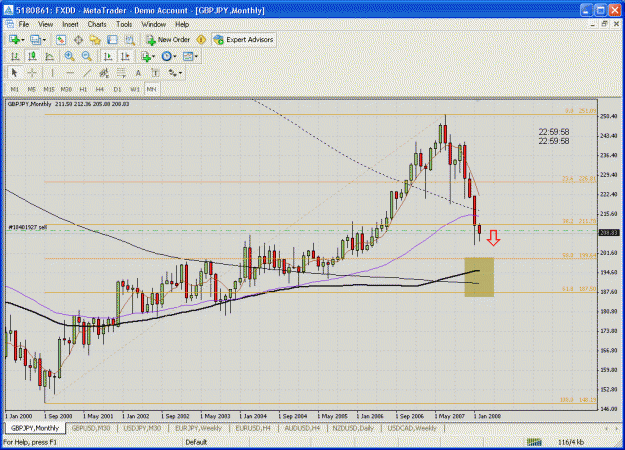Toggle Chart Shift icon
This screenshot has width=625, height=450.
[125, 56]
